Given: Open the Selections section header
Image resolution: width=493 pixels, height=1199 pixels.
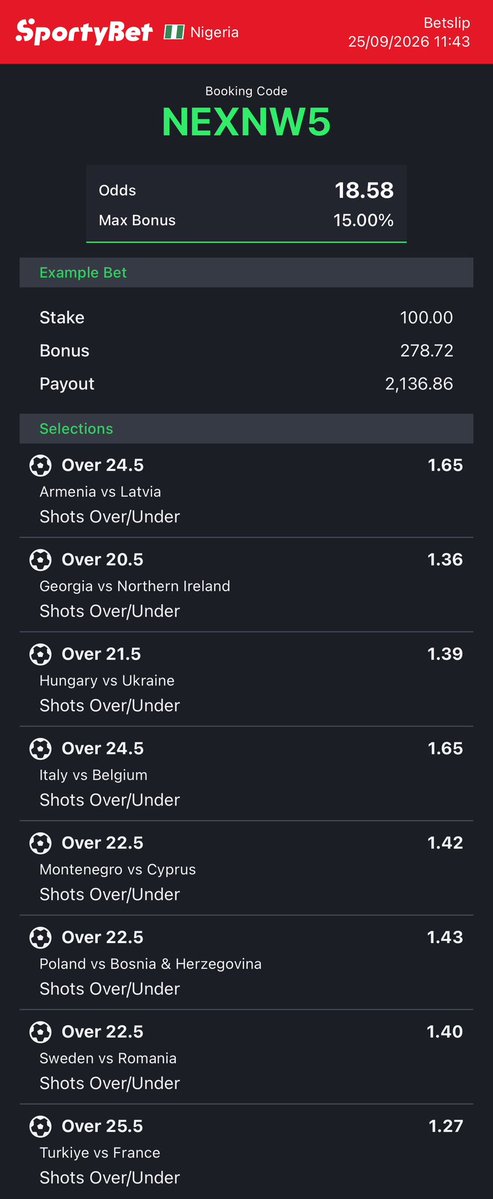Looking at the screenshot, I should [x=246, y=428].
